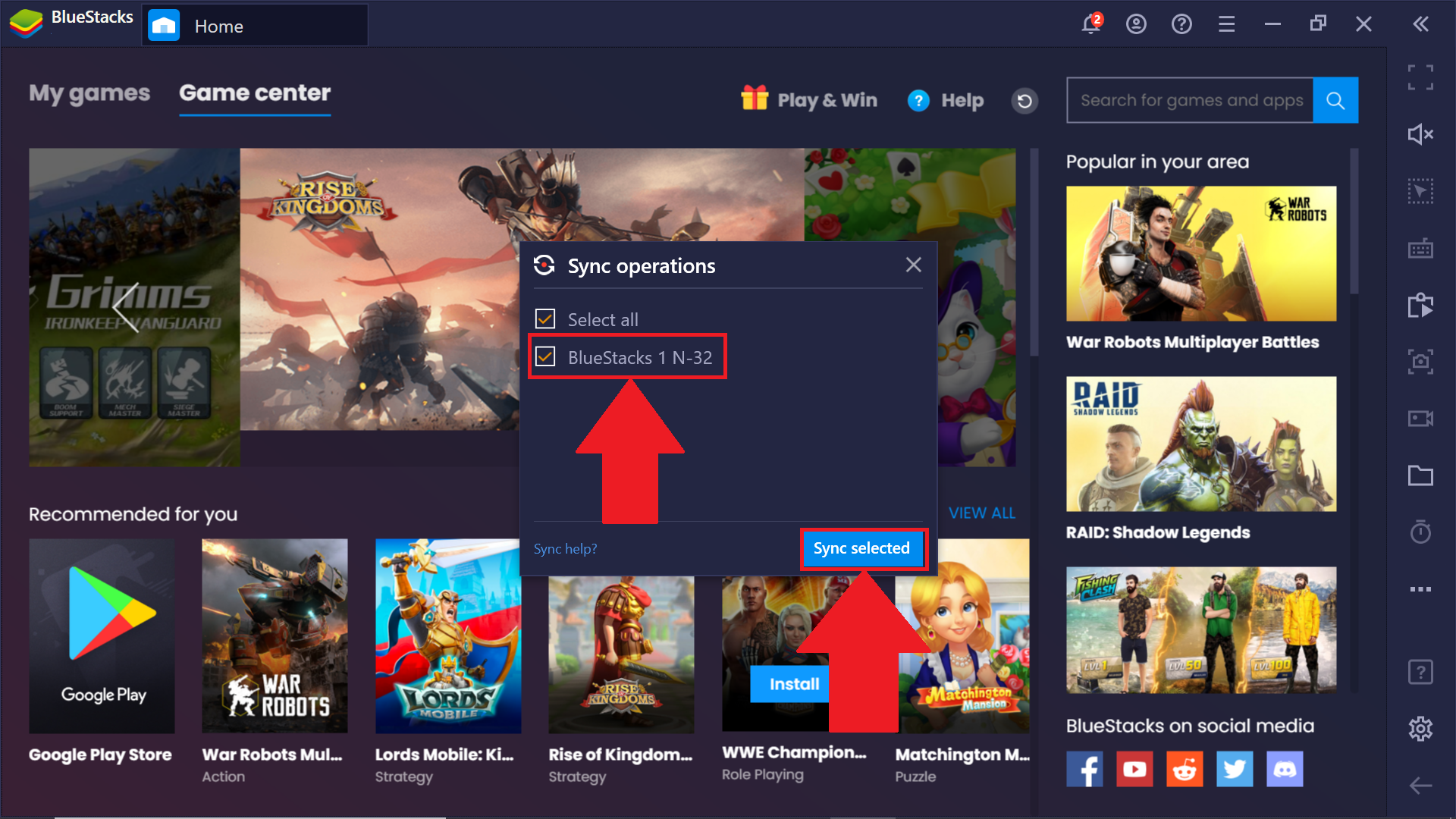Toggle the Select all checkbox
Image resolution: width=1456 pixels, height=819 pixels.
tap(545, 319)
